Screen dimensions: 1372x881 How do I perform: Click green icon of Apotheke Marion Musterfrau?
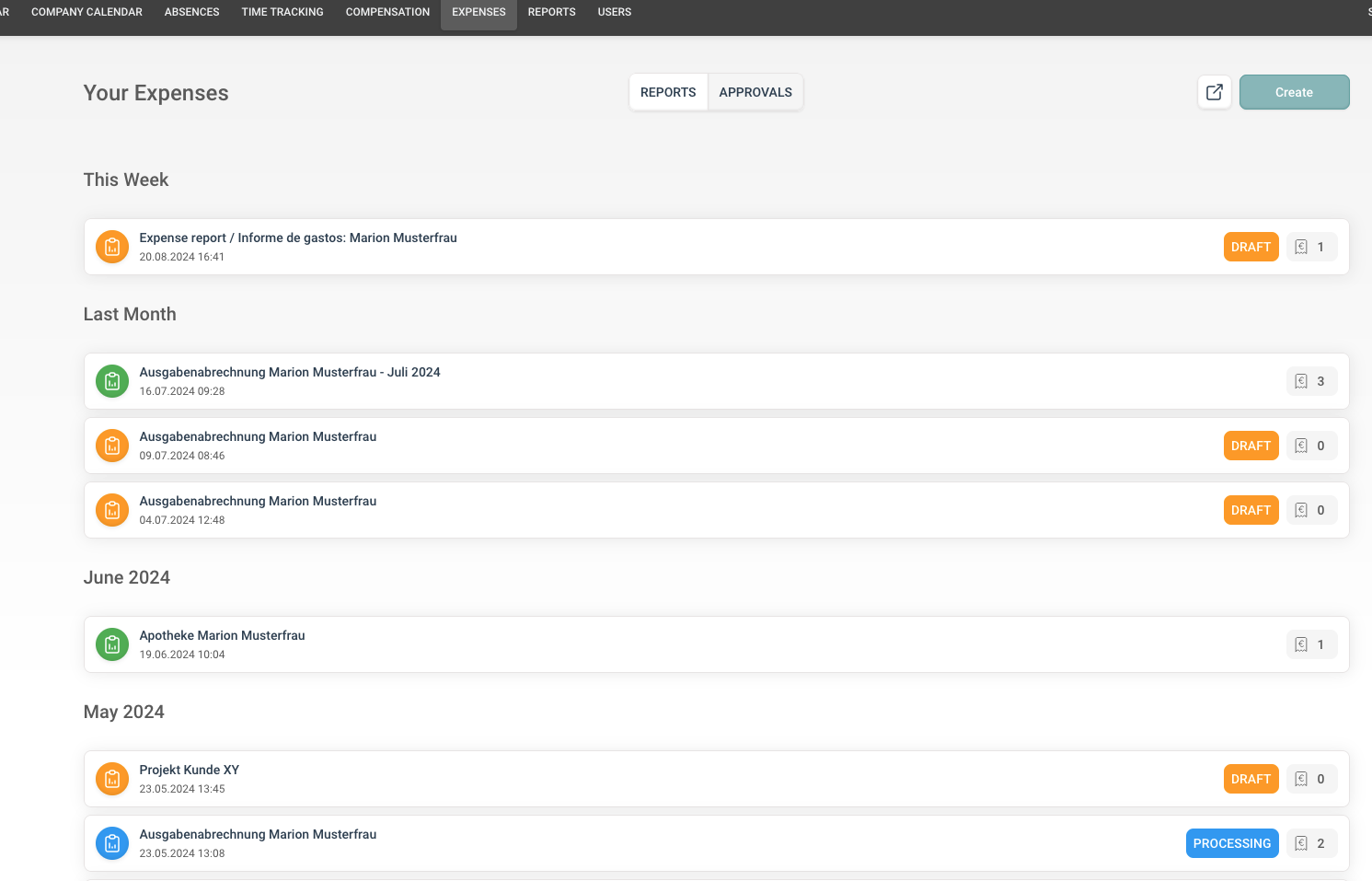pos(112,644)
